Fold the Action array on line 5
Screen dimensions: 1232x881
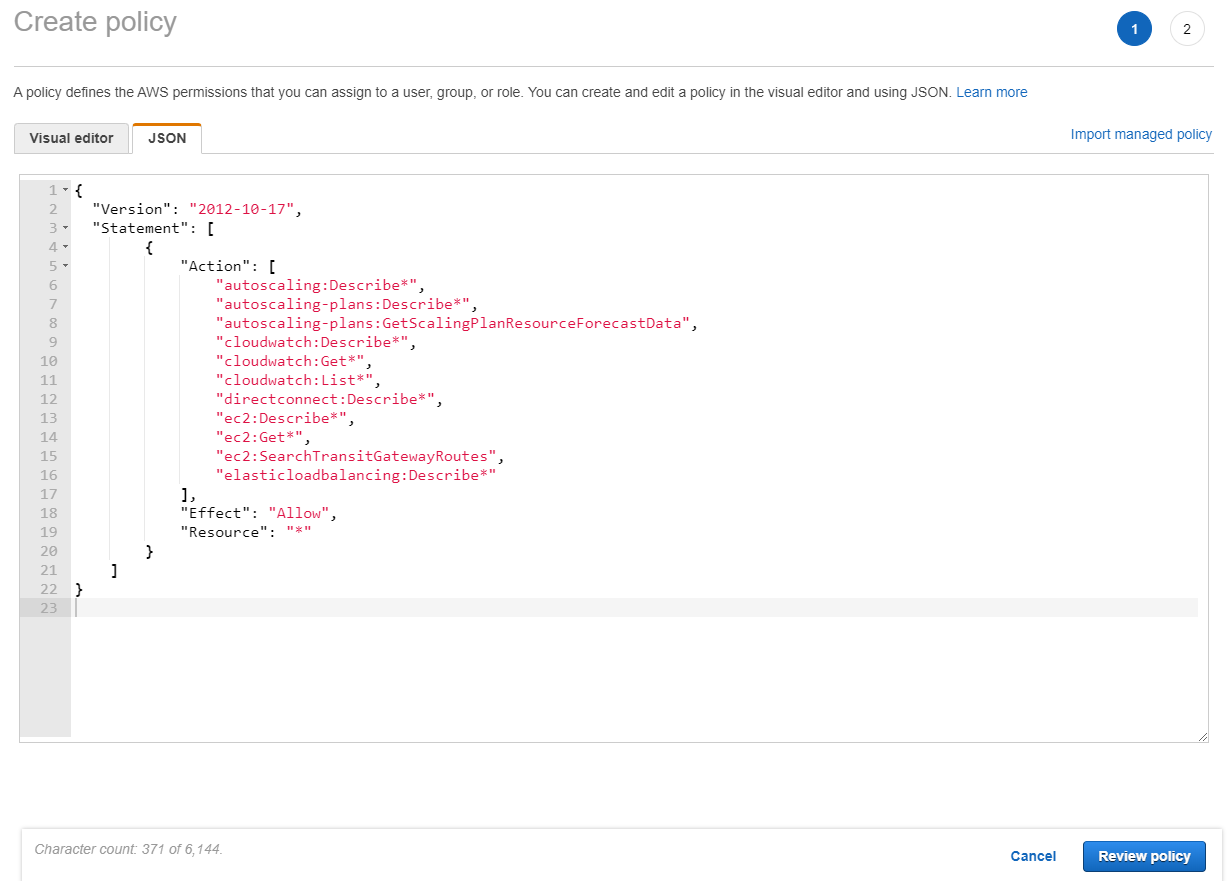(x=65, y=266)
